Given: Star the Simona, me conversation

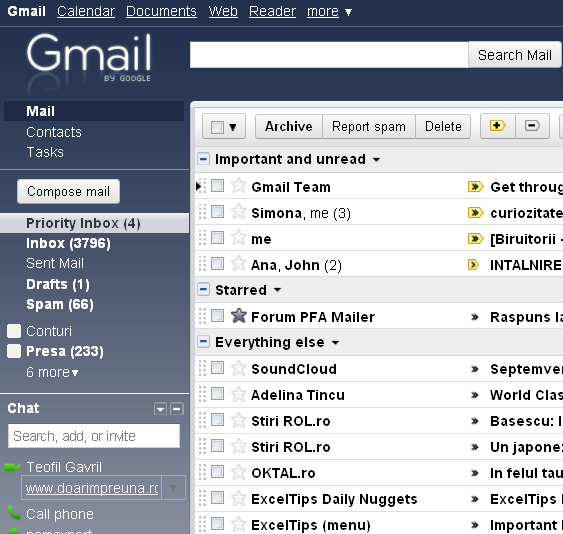Looking at the screenshot, I should [238, 212].
